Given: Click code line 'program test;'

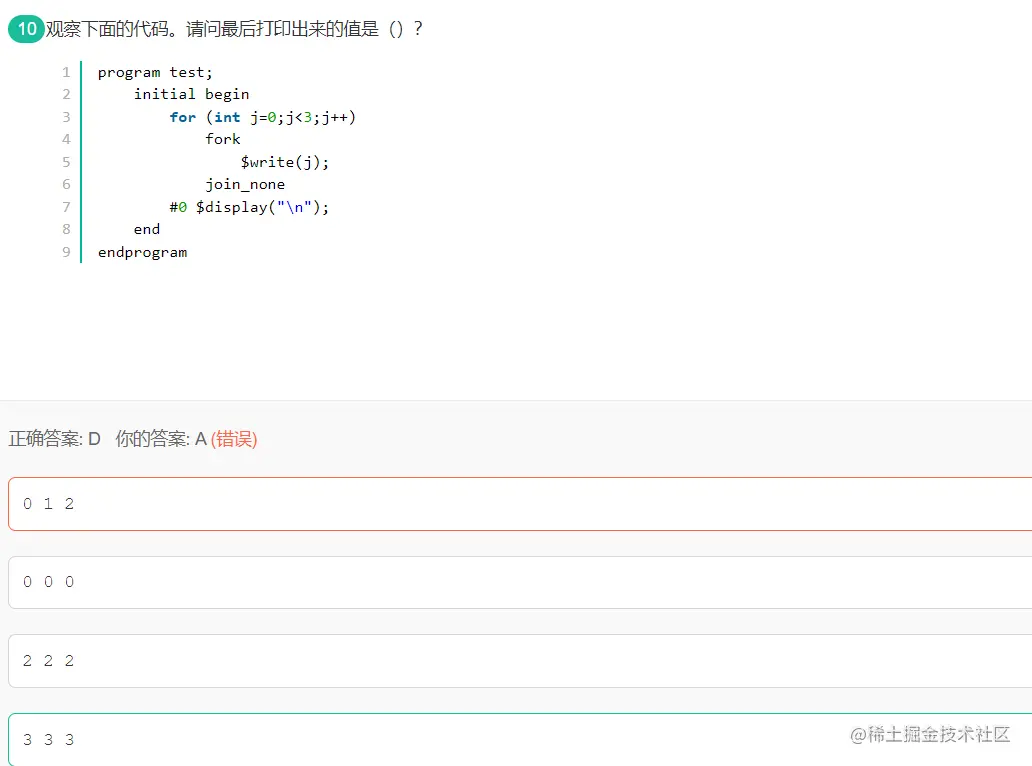Looking at the screenshot, I should (x=155, y=72).
